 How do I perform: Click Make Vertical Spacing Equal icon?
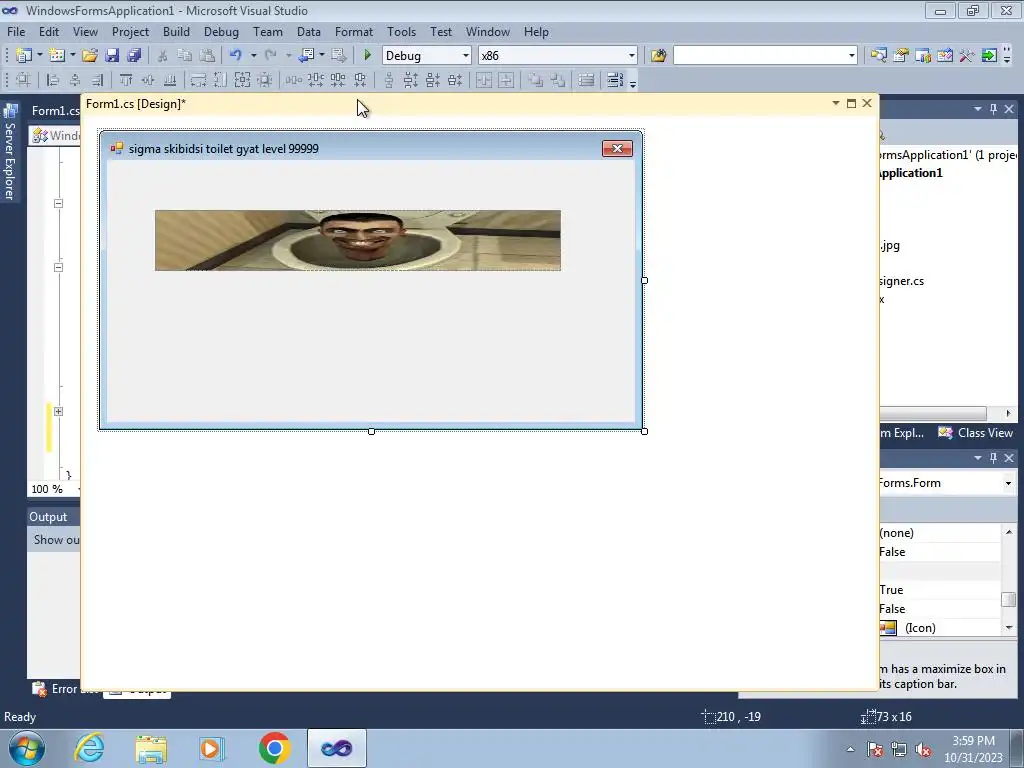coord(389,80)
